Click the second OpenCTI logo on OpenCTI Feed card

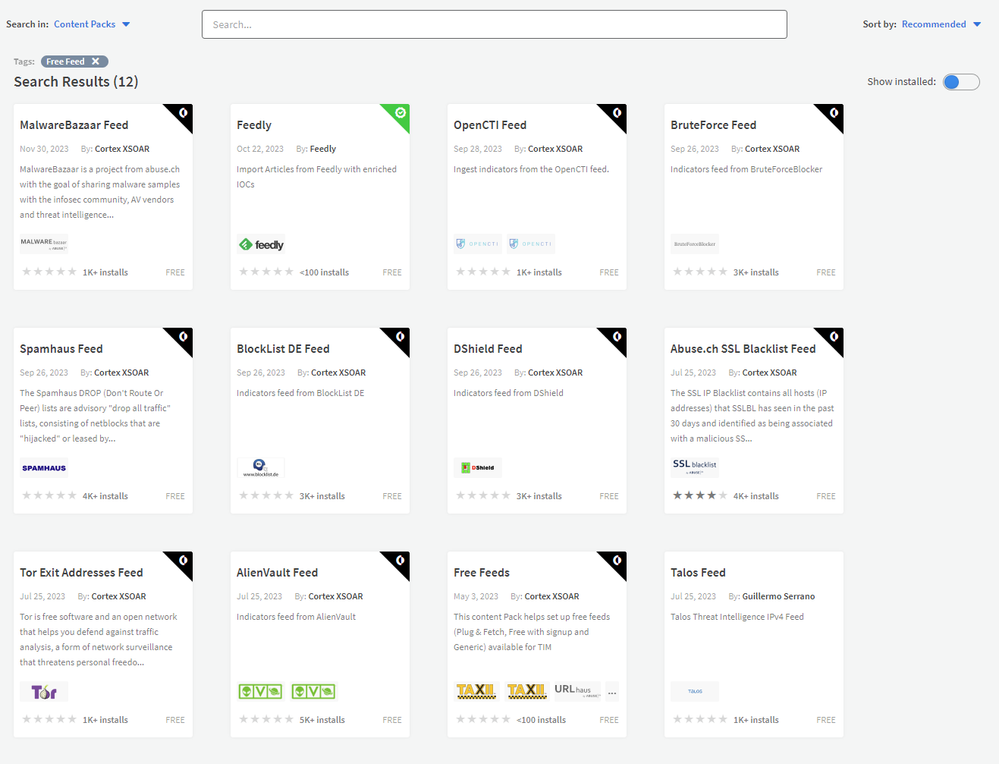531,243
